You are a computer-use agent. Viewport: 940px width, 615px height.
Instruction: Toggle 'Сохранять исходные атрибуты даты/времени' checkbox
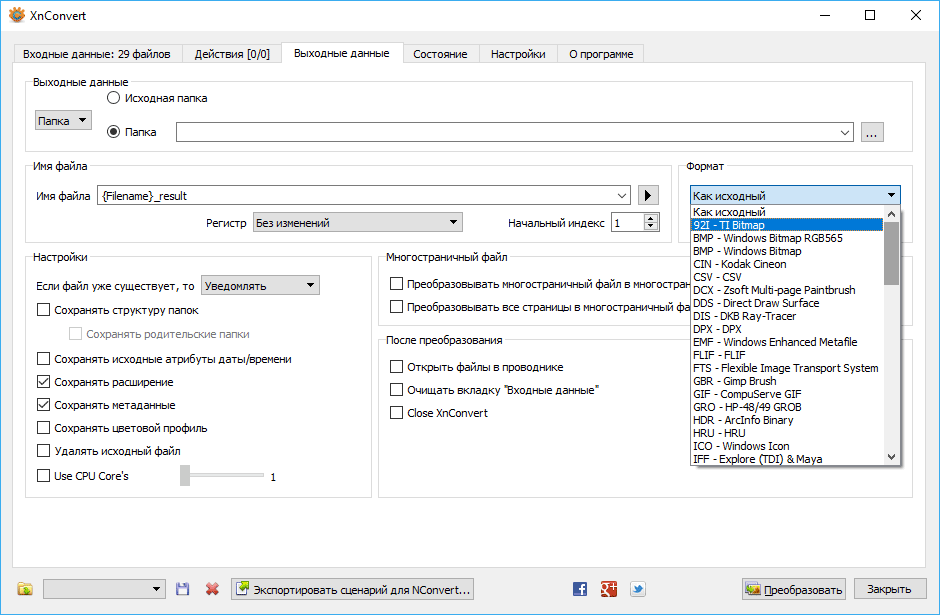[43, 358]
